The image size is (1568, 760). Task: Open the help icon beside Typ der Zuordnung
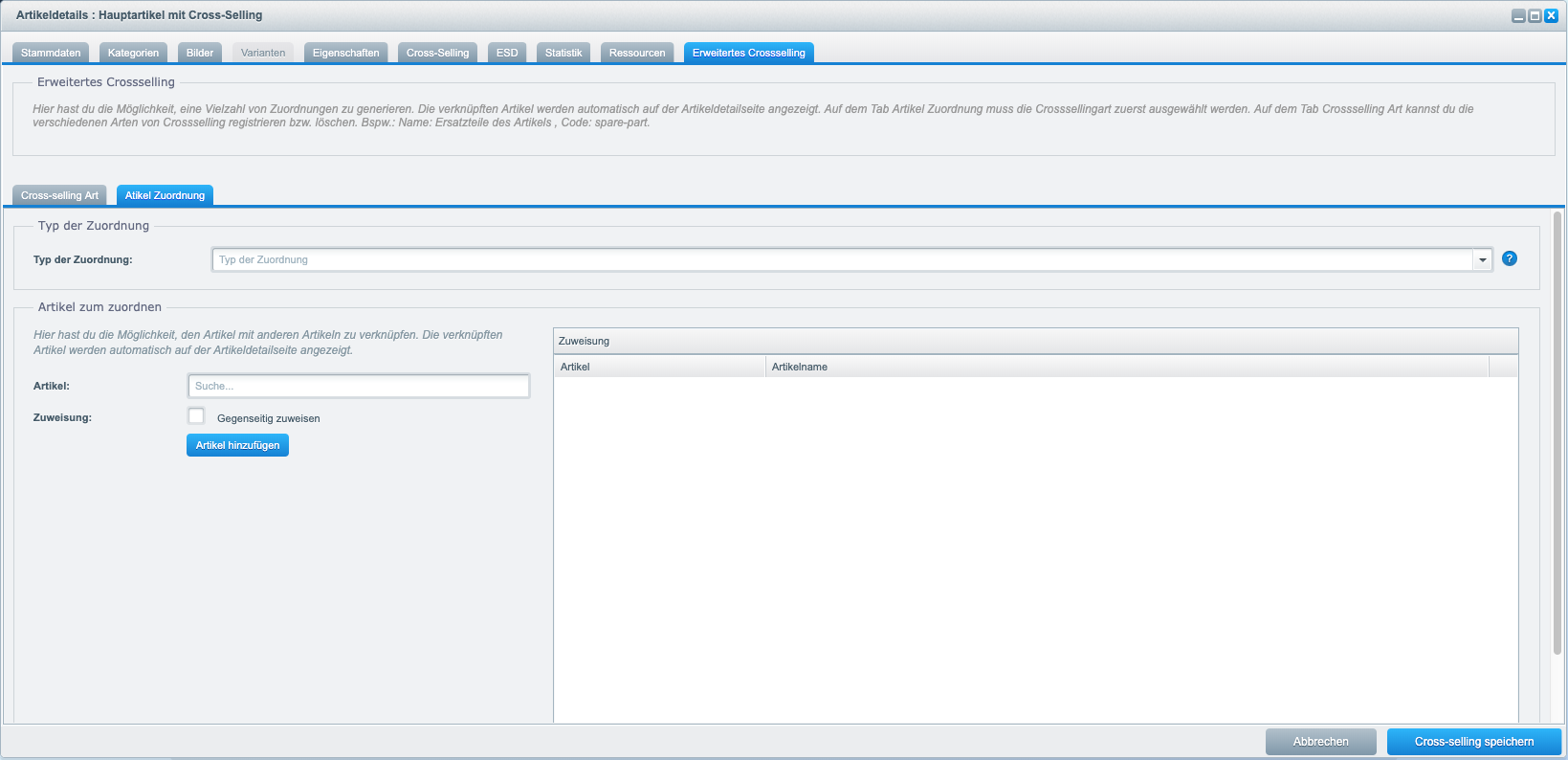point(1510,258)
